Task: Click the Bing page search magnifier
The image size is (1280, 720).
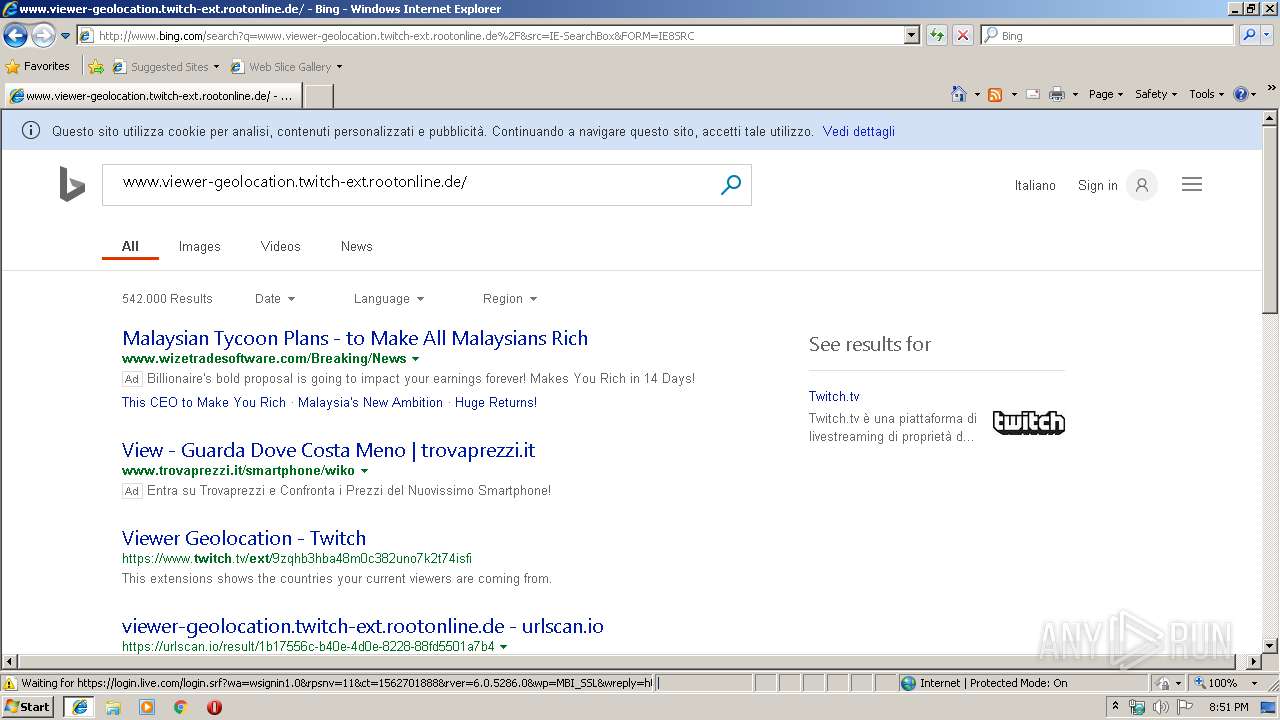Action: tap(731, 185)
